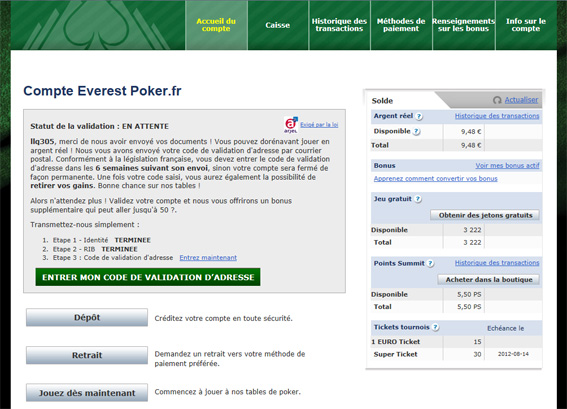Click the Retrait button
Screen dimensions: 567x409
pos(87,355)
